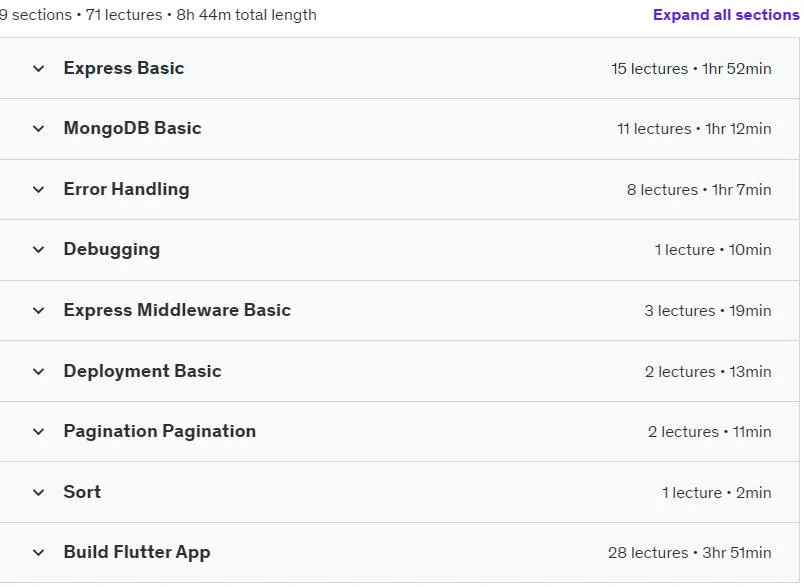Expand the Build Flutter App chevron
Screen dimensions: 804x587
pos(38,553)
